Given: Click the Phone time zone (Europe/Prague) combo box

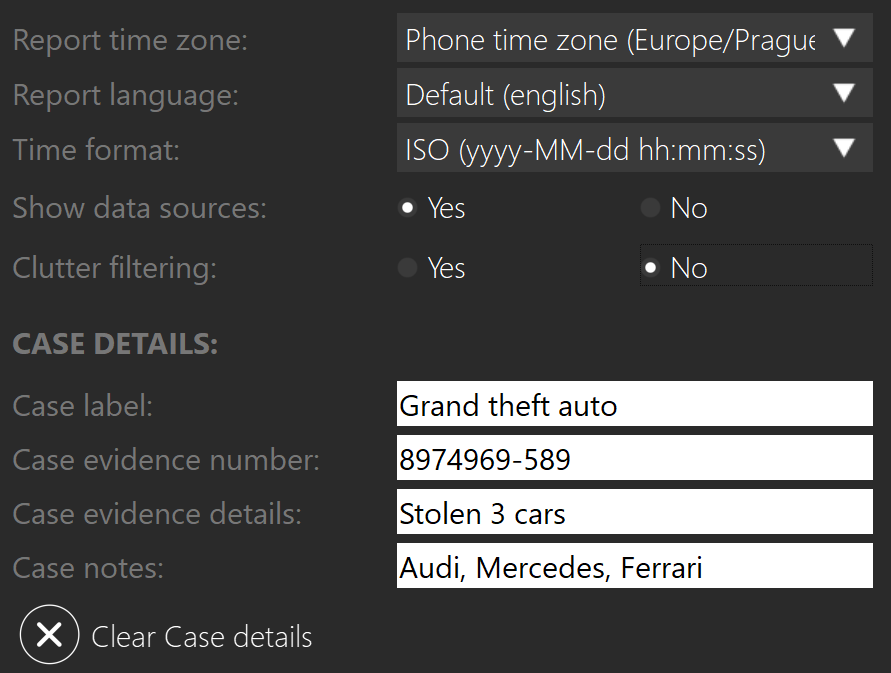Looking at the screenshot, I should (635, 38).
